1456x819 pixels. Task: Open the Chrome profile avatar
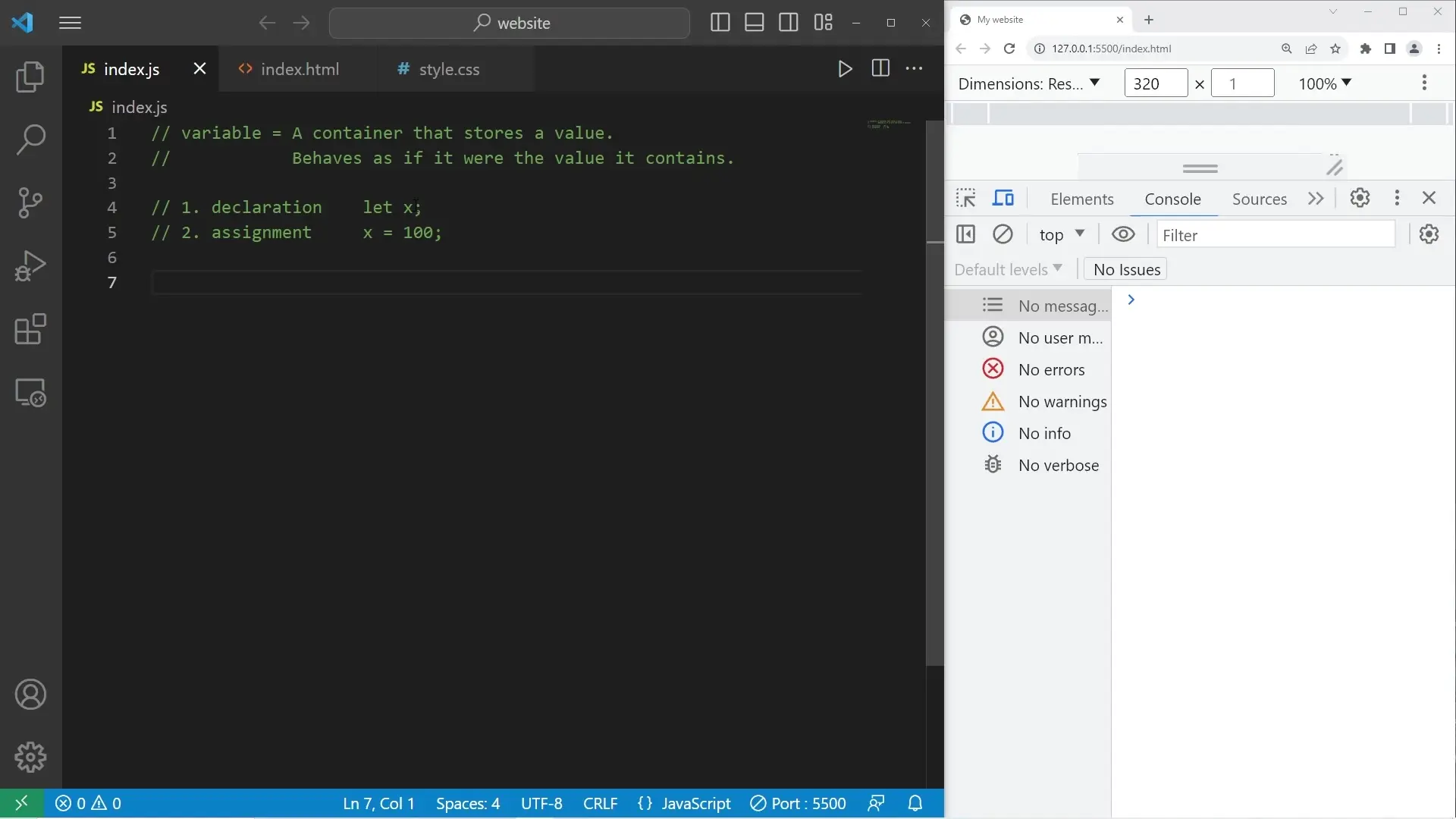coord(1414,49)
